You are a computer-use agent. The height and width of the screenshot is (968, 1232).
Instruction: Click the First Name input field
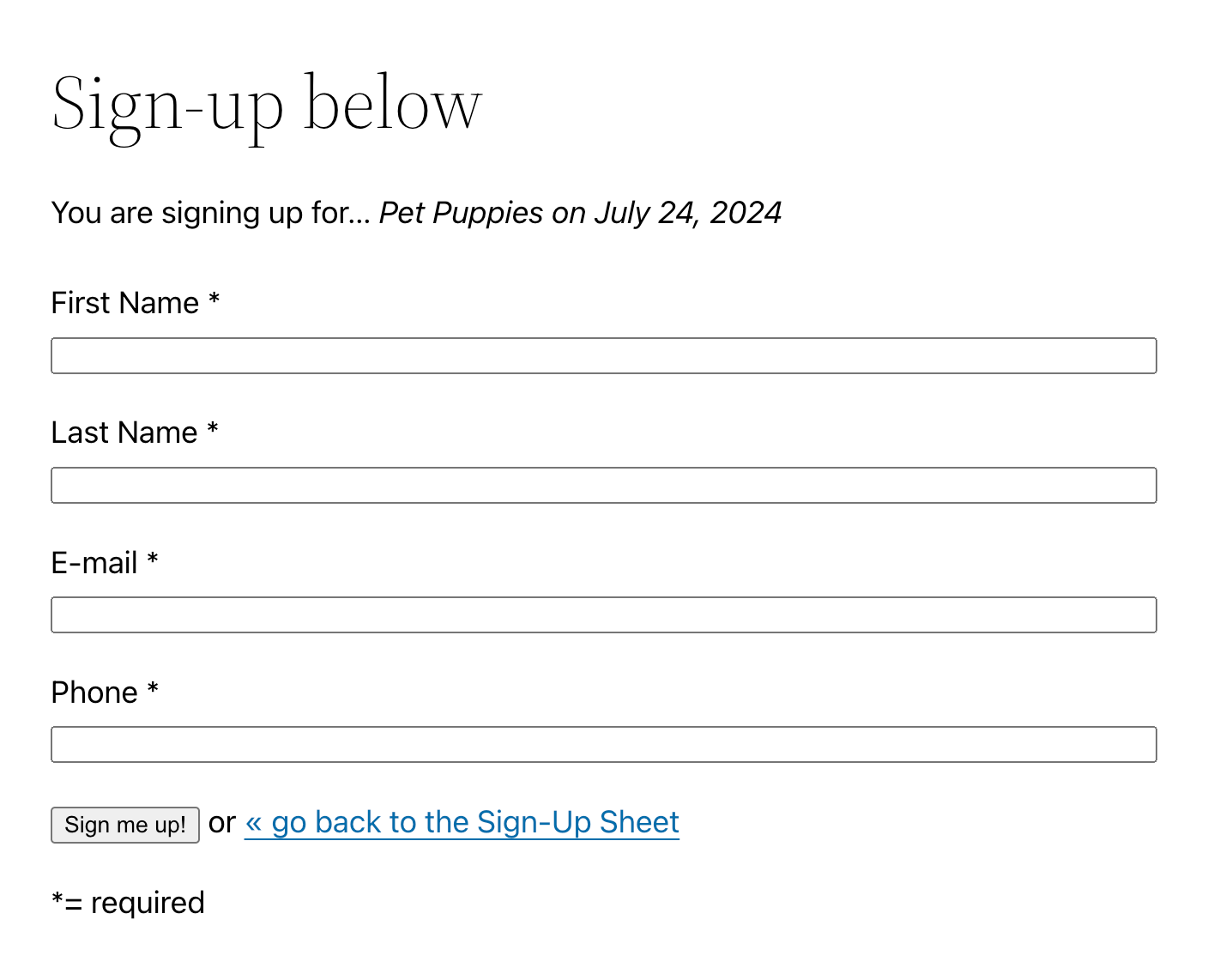[603, 356]
